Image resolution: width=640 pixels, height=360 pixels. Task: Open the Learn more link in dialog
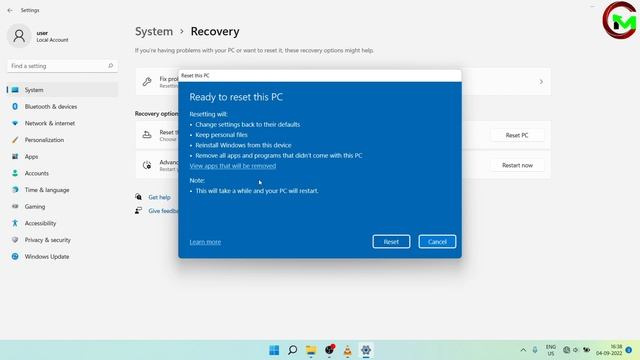[x=205, y=242]
